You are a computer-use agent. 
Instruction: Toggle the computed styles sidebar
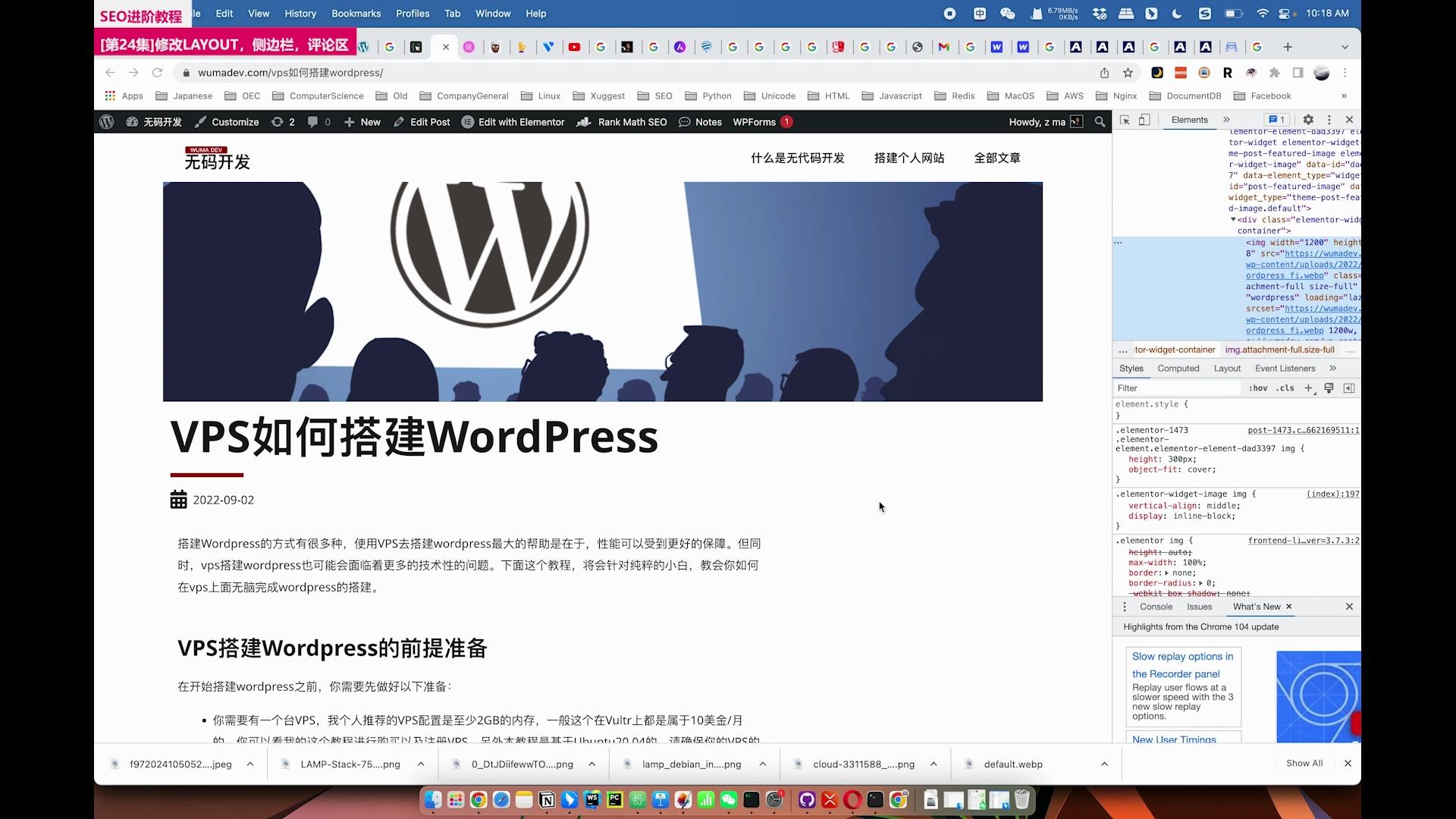(1348, 388)
